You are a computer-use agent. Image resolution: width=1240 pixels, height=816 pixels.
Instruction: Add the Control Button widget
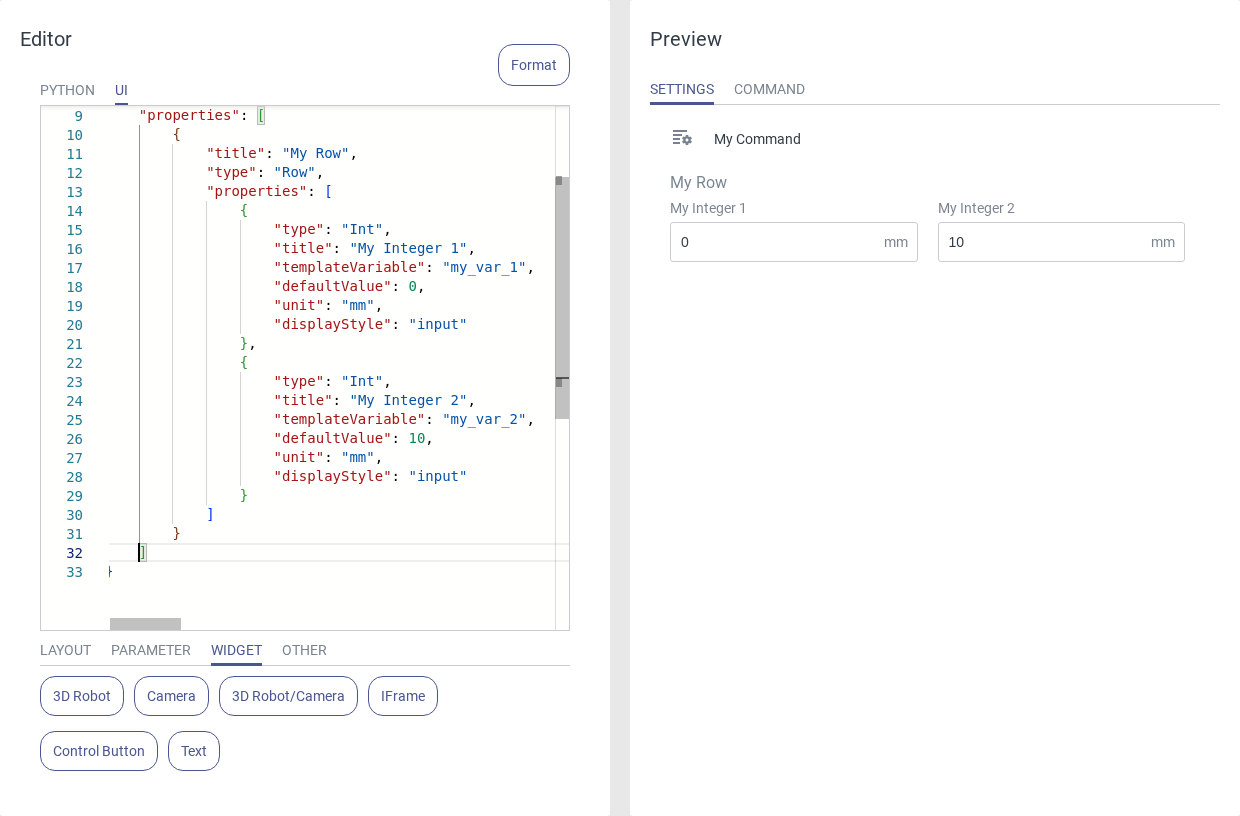click(x=99, y=751)
